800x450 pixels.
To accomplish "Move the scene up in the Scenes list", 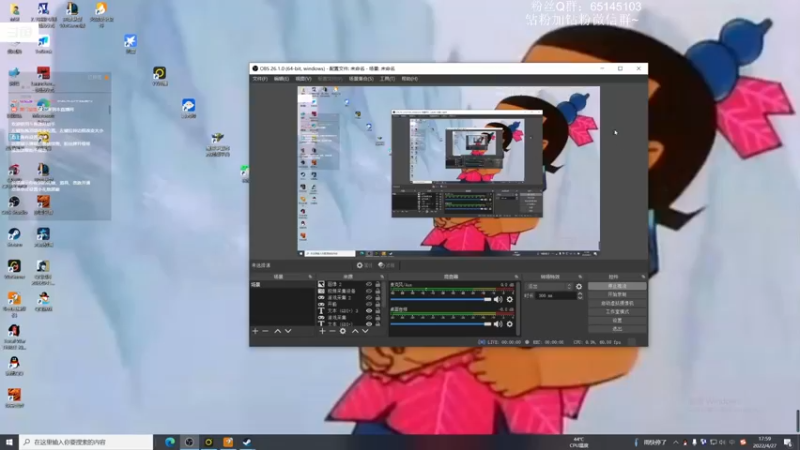I will pyautogui.click(x=278, y=331).
